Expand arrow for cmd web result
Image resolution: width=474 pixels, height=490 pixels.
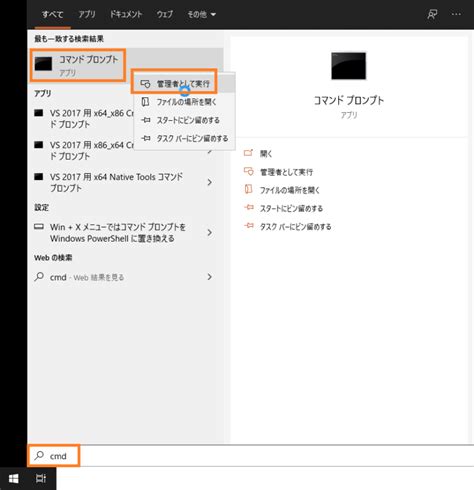point(209,277)
